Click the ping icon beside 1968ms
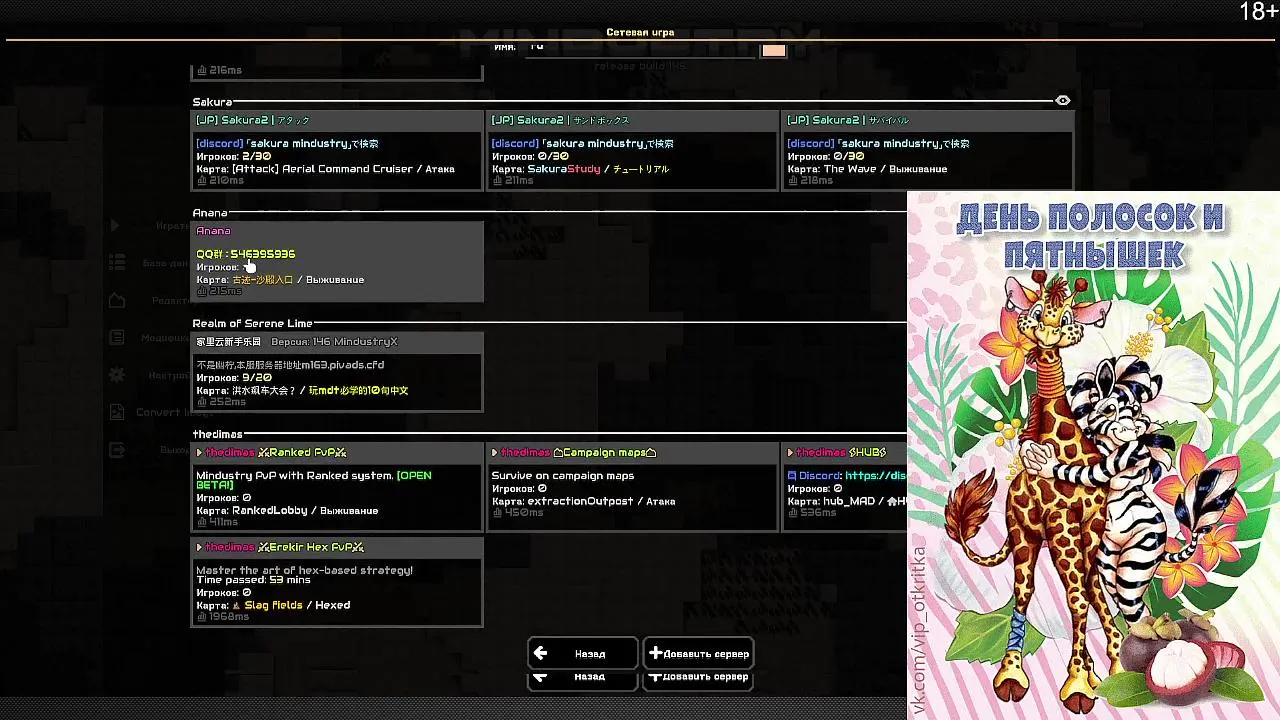The height and width of the screenshot is (720, 1280). (x=201, y=617)
